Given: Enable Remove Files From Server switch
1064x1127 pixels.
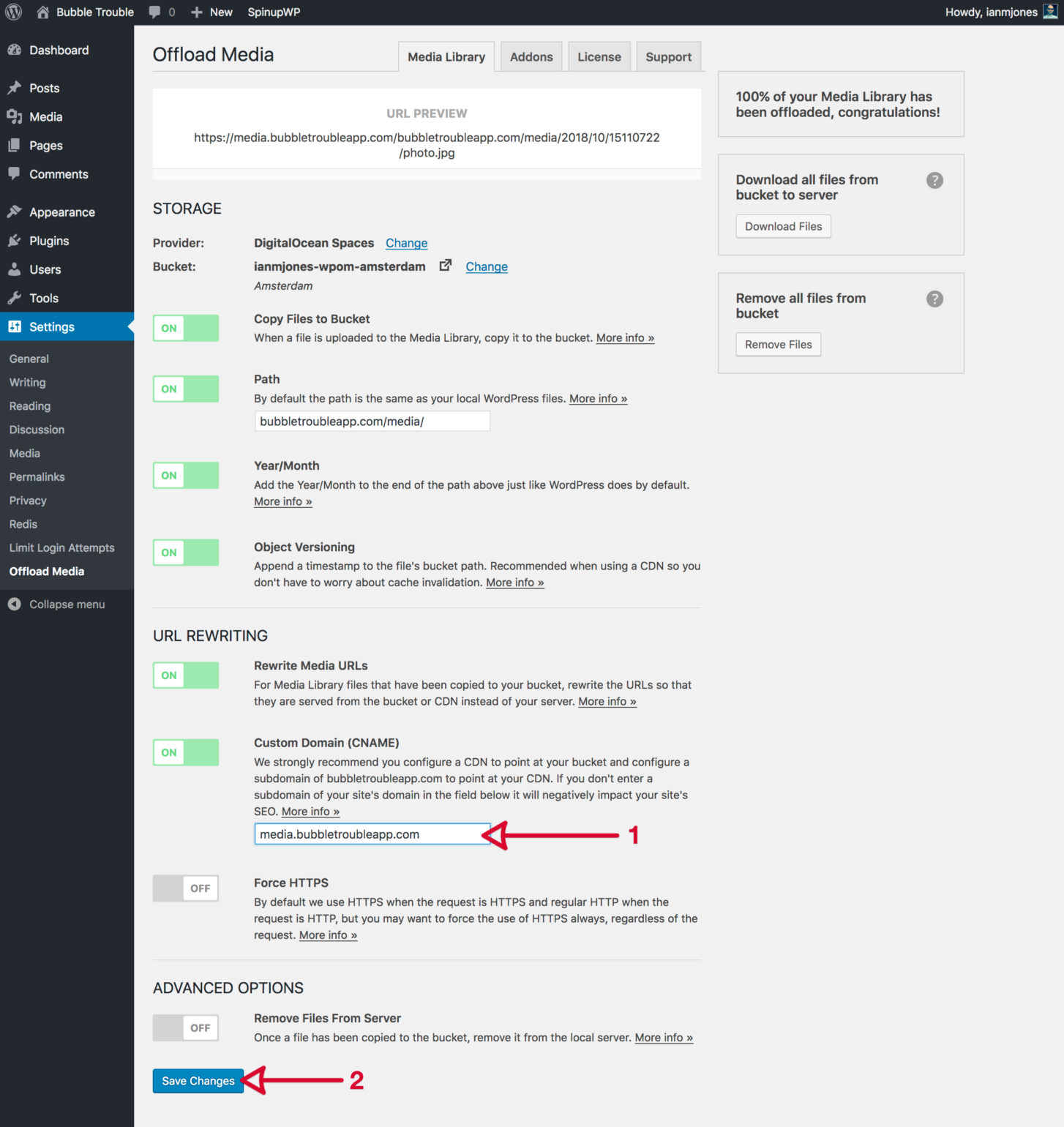Looking at the screenshot, I should [186, 1027].
